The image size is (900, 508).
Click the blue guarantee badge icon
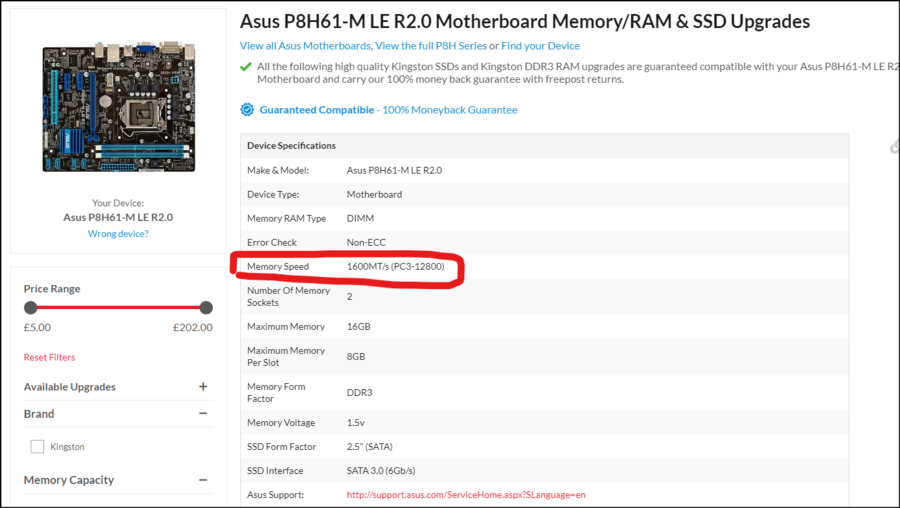point(247,110)
